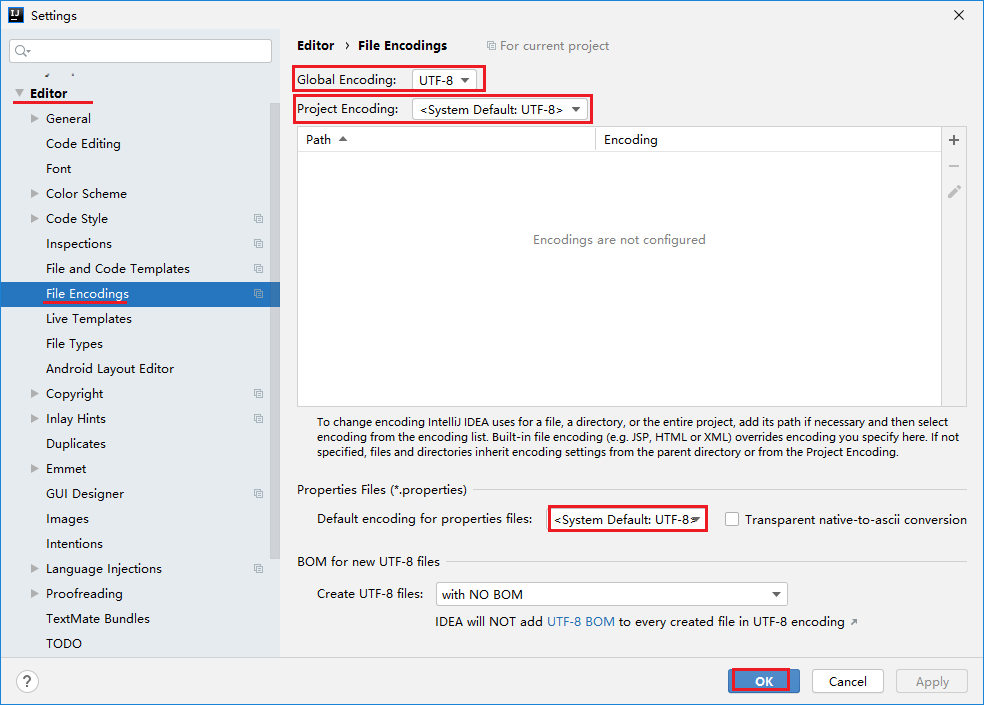Click the help question mark button

(28, 681)
